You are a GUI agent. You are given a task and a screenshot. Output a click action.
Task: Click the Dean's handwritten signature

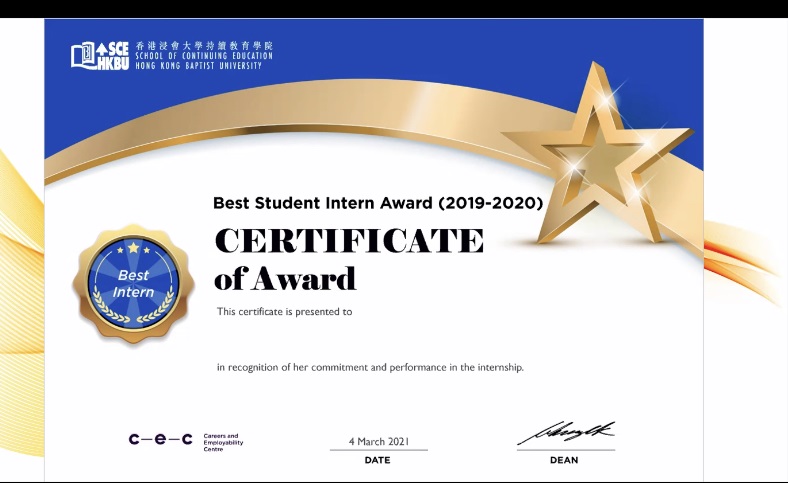pyautogui.click(x=565, y=435)
